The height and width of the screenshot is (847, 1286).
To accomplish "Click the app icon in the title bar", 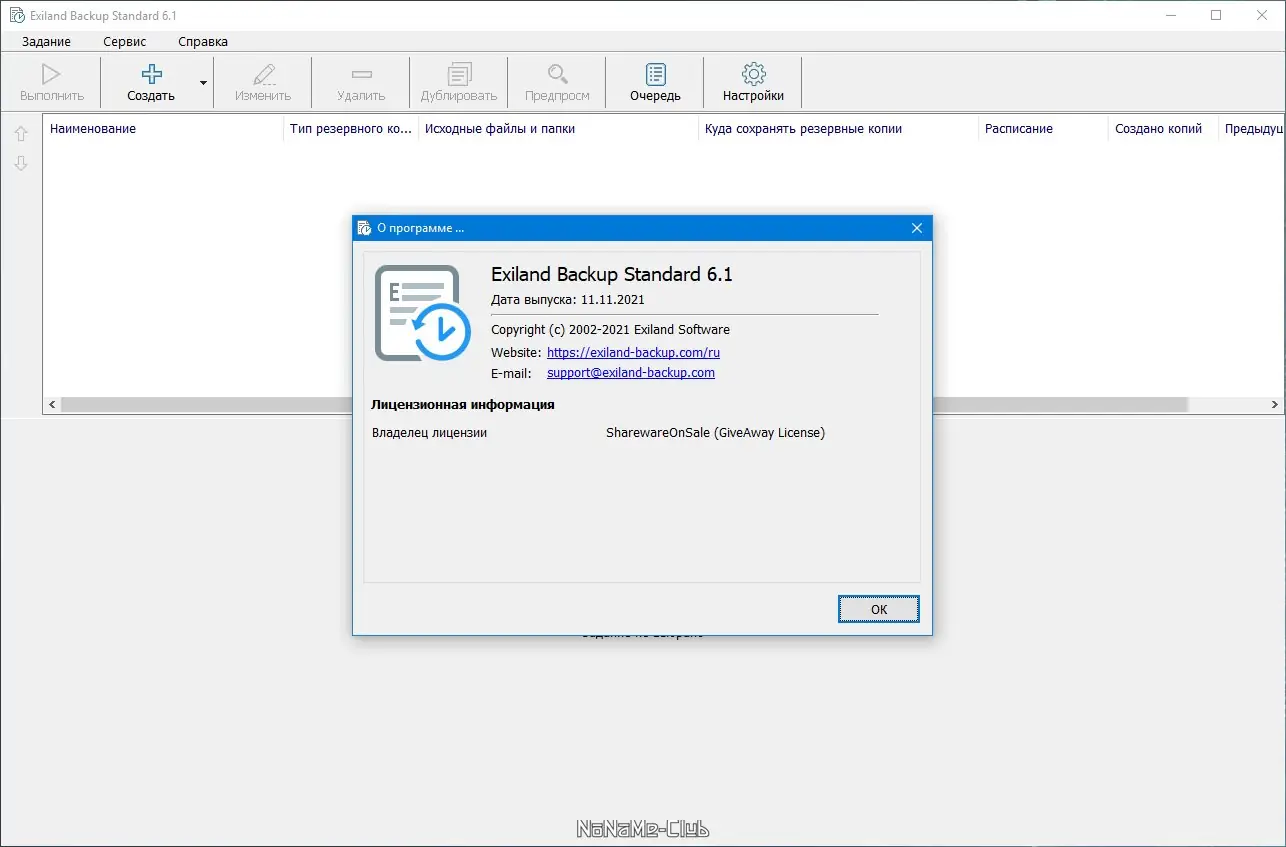I will coord(16,16).
